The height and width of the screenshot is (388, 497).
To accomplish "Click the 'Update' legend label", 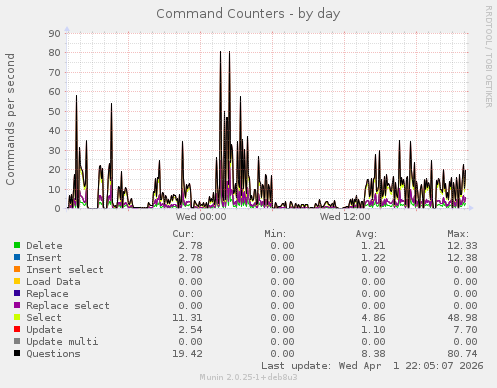I will pyautogui.click(x=44, y=330).
